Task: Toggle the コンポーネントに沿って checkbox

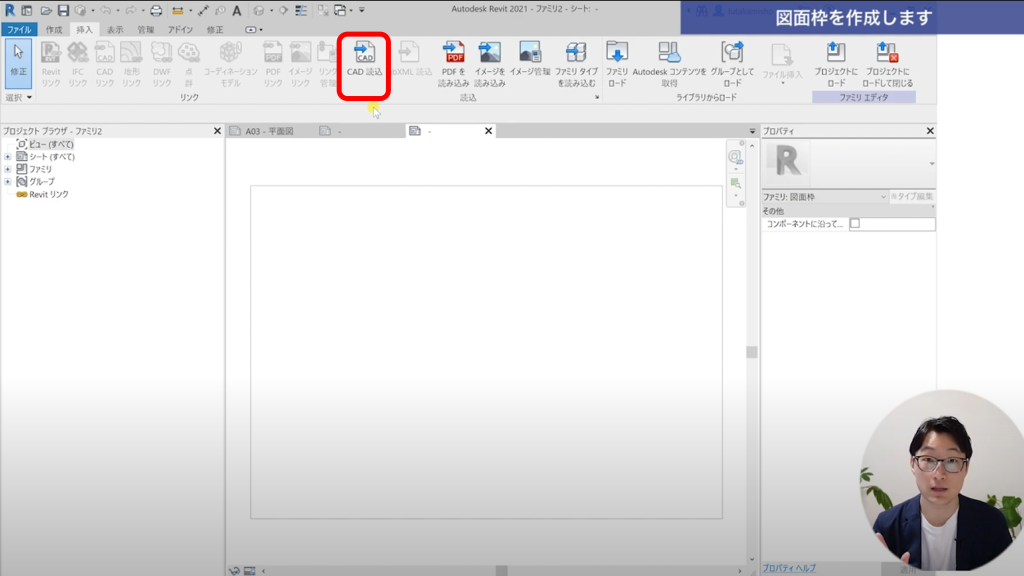Action: 855,225
